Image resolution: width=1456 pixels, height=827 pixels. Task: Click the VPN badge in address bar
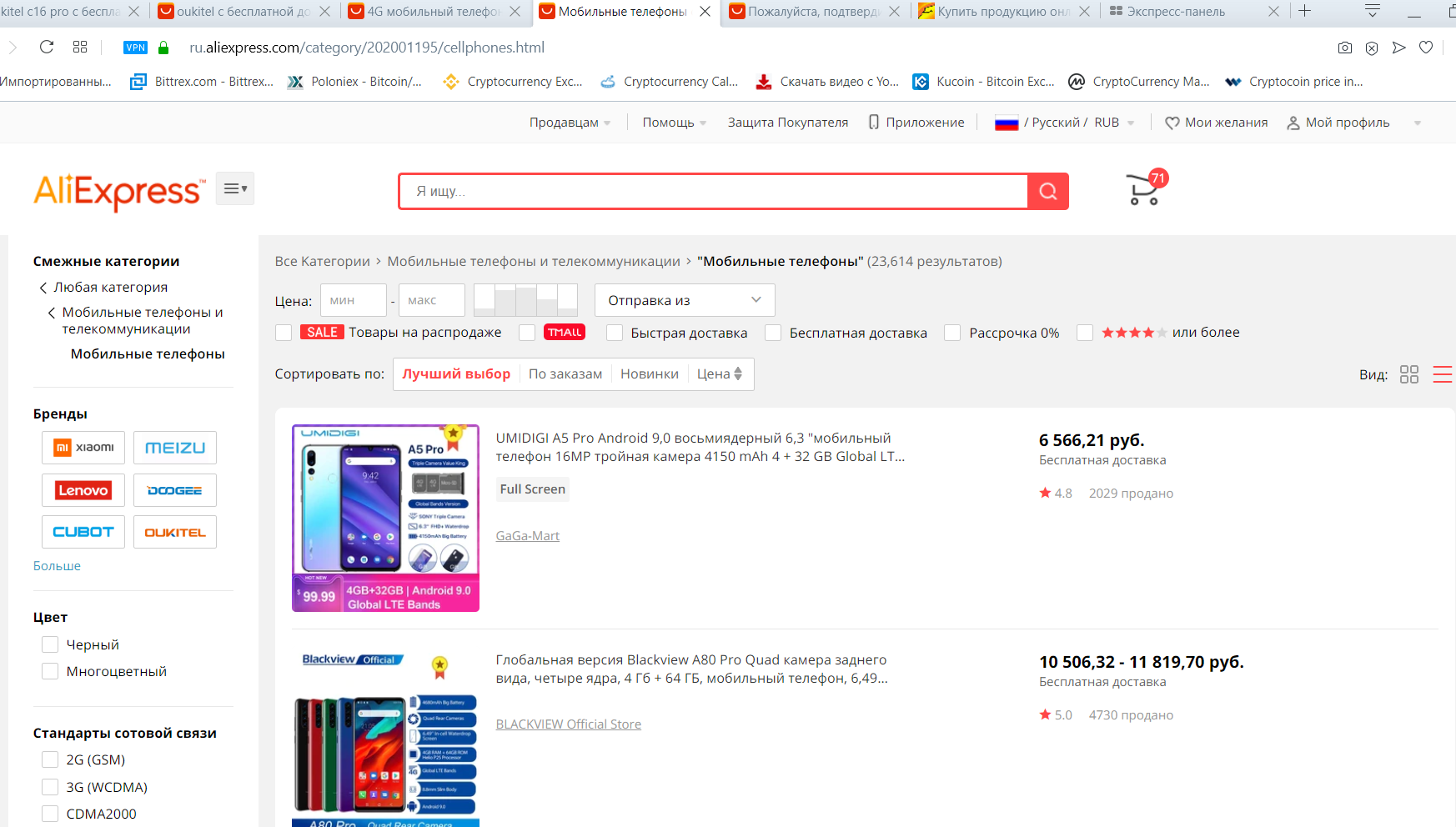coord(135,48)
